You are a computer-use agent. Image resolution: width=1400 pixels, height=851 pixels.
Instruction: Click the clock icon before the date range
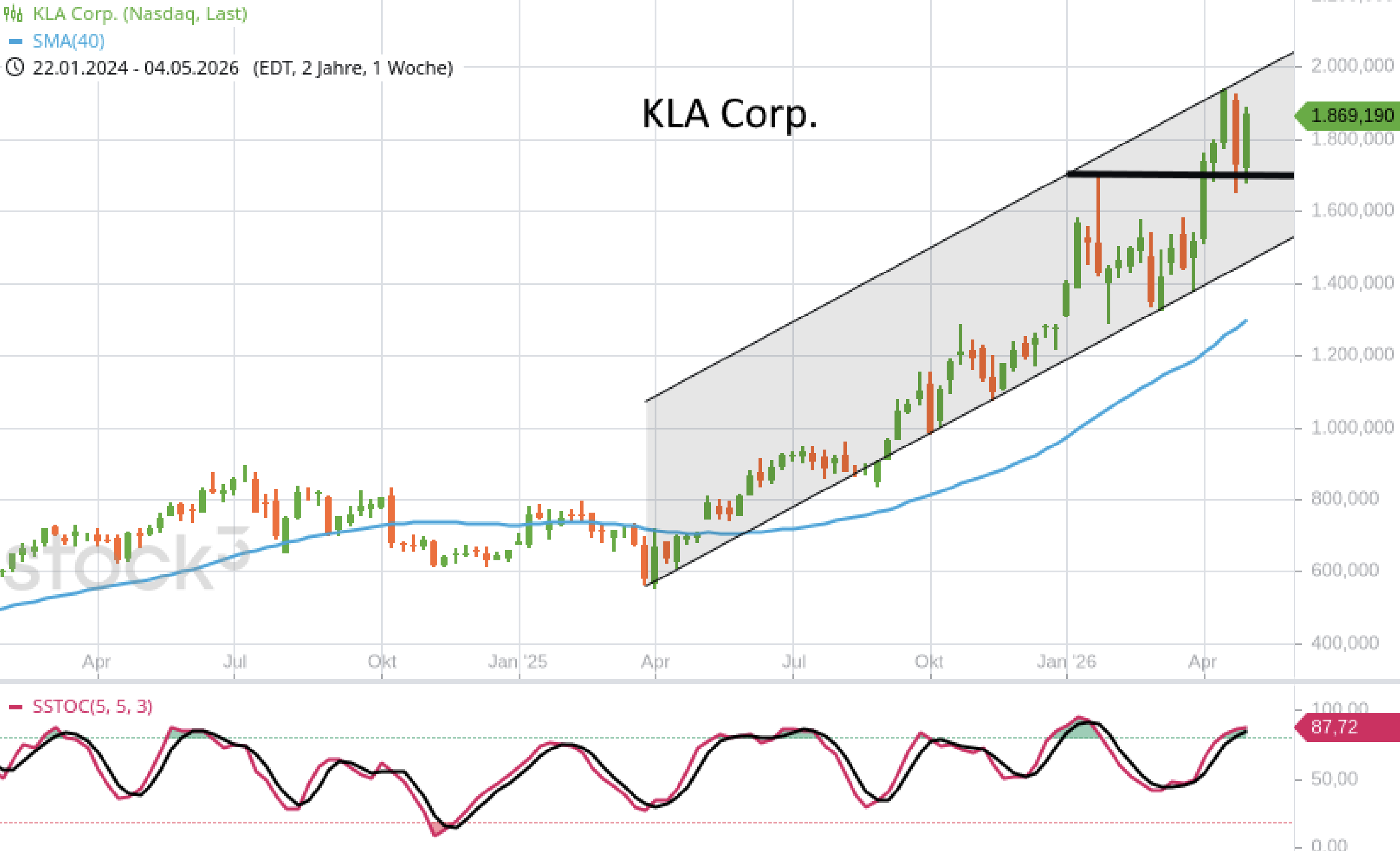pyautogui.click(x=14, y=68)
